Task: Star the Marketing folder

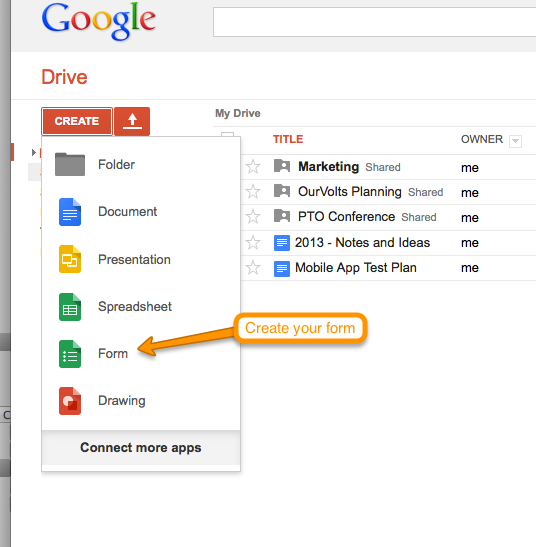Action: 253,166
